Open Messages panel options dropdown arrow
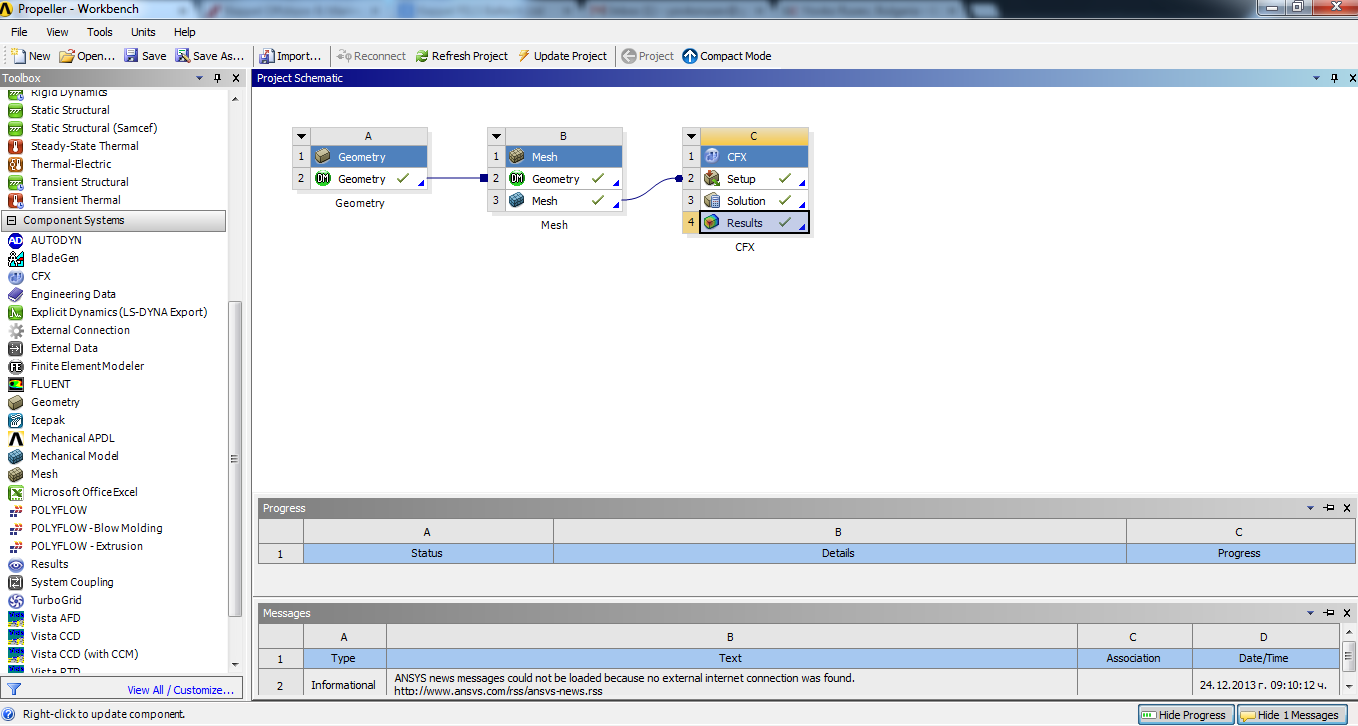The image size is (1358, 726). coord(1311,613)
